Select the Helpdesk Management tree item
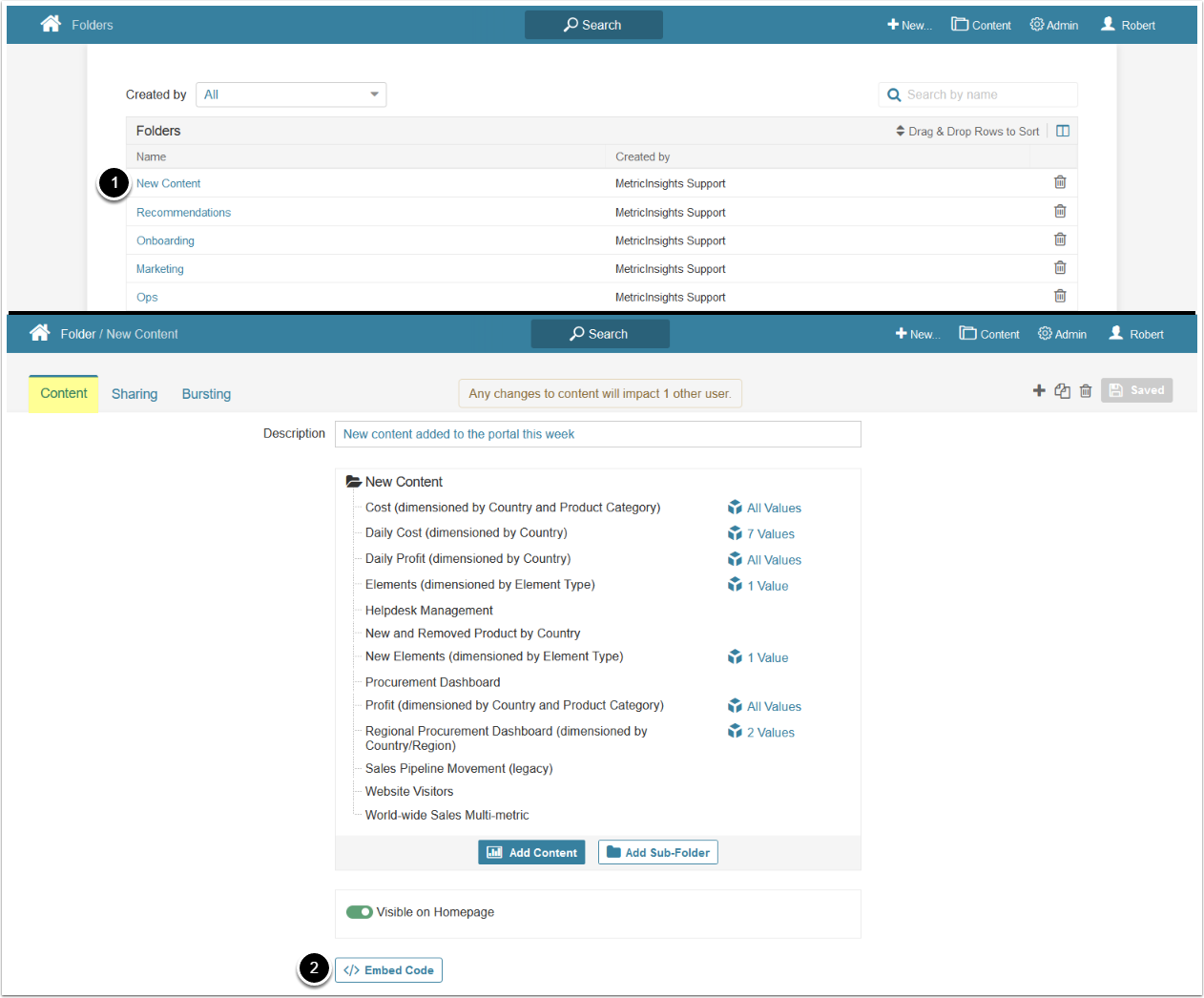 429,611
